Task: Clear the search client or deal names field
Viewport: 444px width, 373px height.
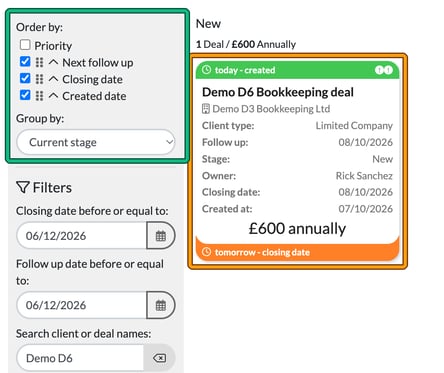Action: (x=159, y=358)
